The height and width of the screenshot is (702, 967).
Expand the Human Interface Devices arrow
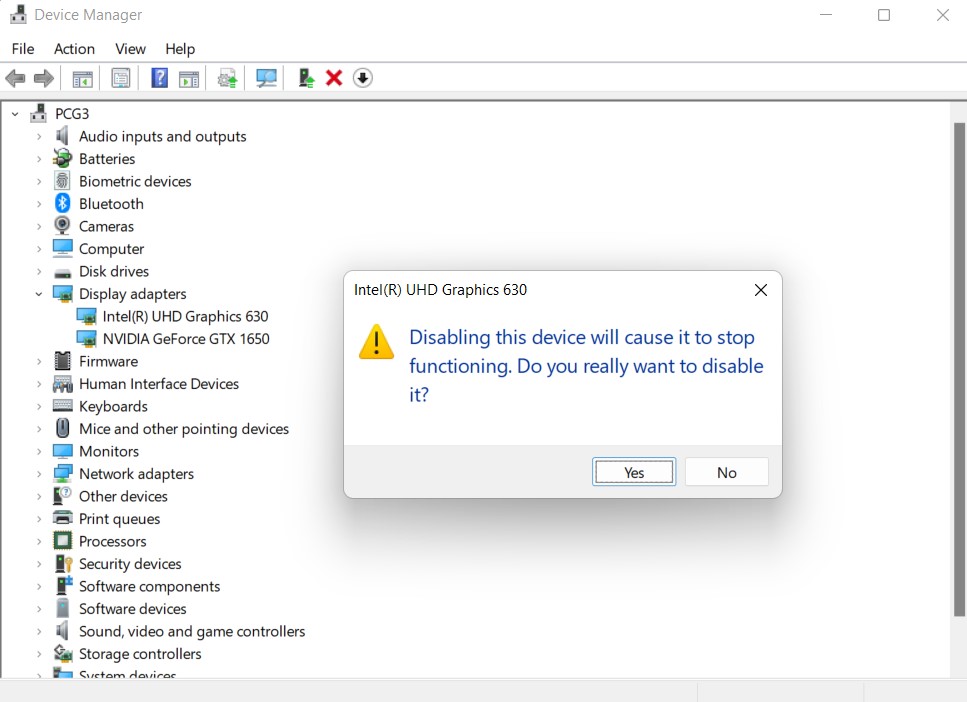click(x=39, y=384)
